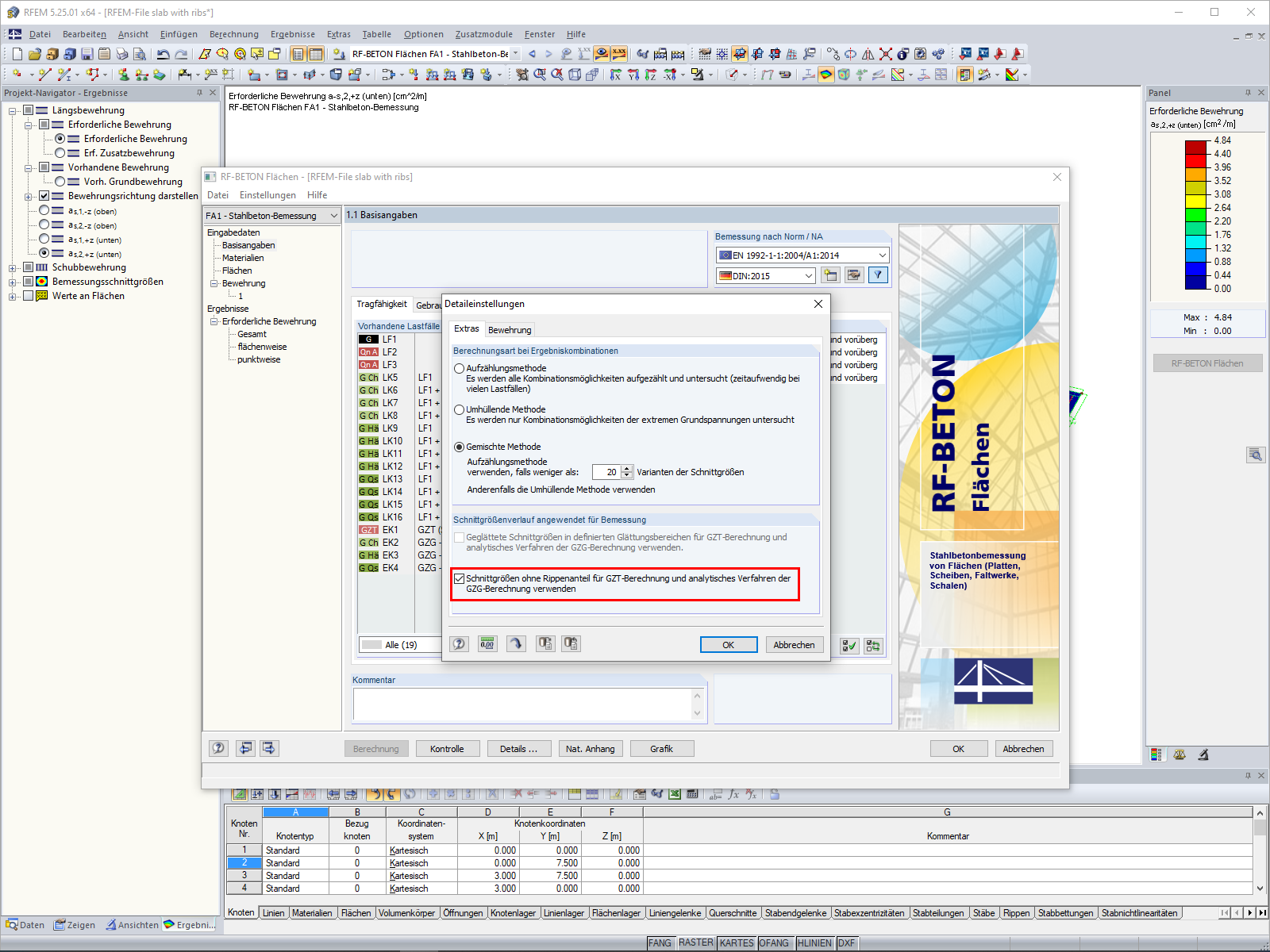
Task: Open the Zusatzmodule menu
Action: [484, 34]
